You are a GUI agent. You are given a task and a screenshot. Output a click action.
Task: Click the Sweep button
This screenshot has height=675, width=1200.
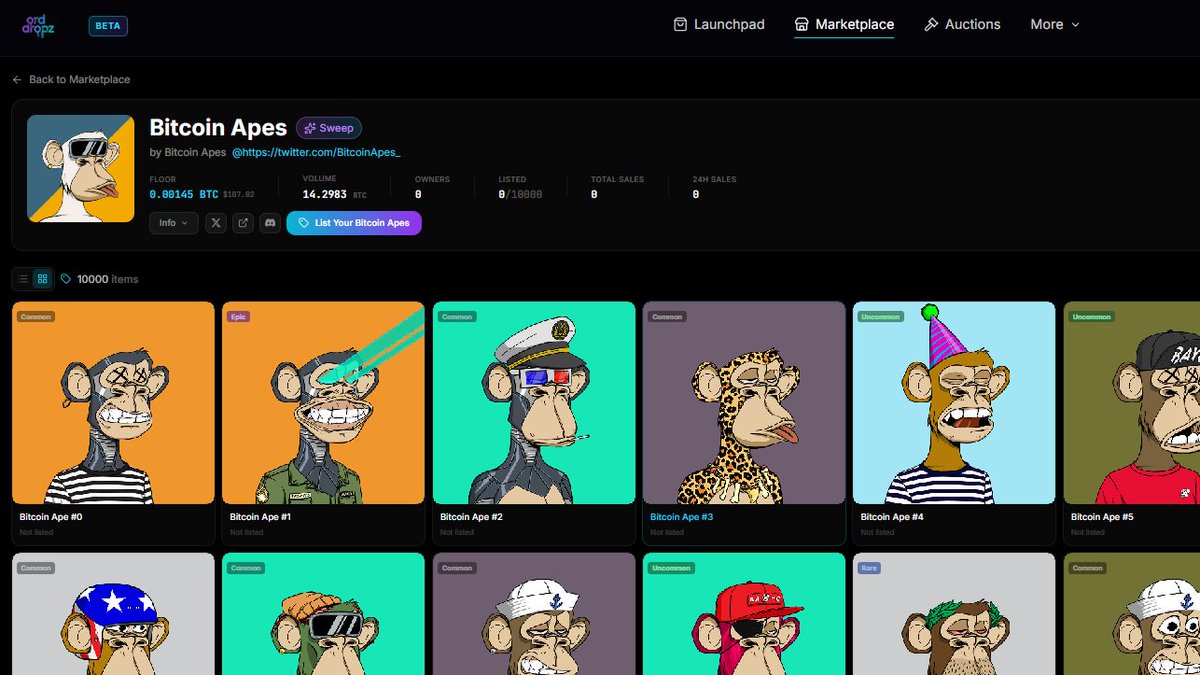point(329,128)
